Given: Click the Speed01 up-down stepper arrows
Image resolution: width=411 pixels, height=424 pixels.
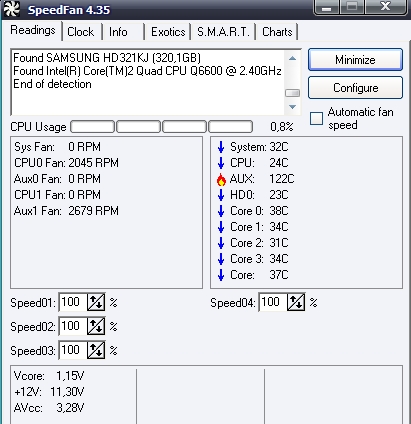Looking at the screenshot, I should pos(96,302).
